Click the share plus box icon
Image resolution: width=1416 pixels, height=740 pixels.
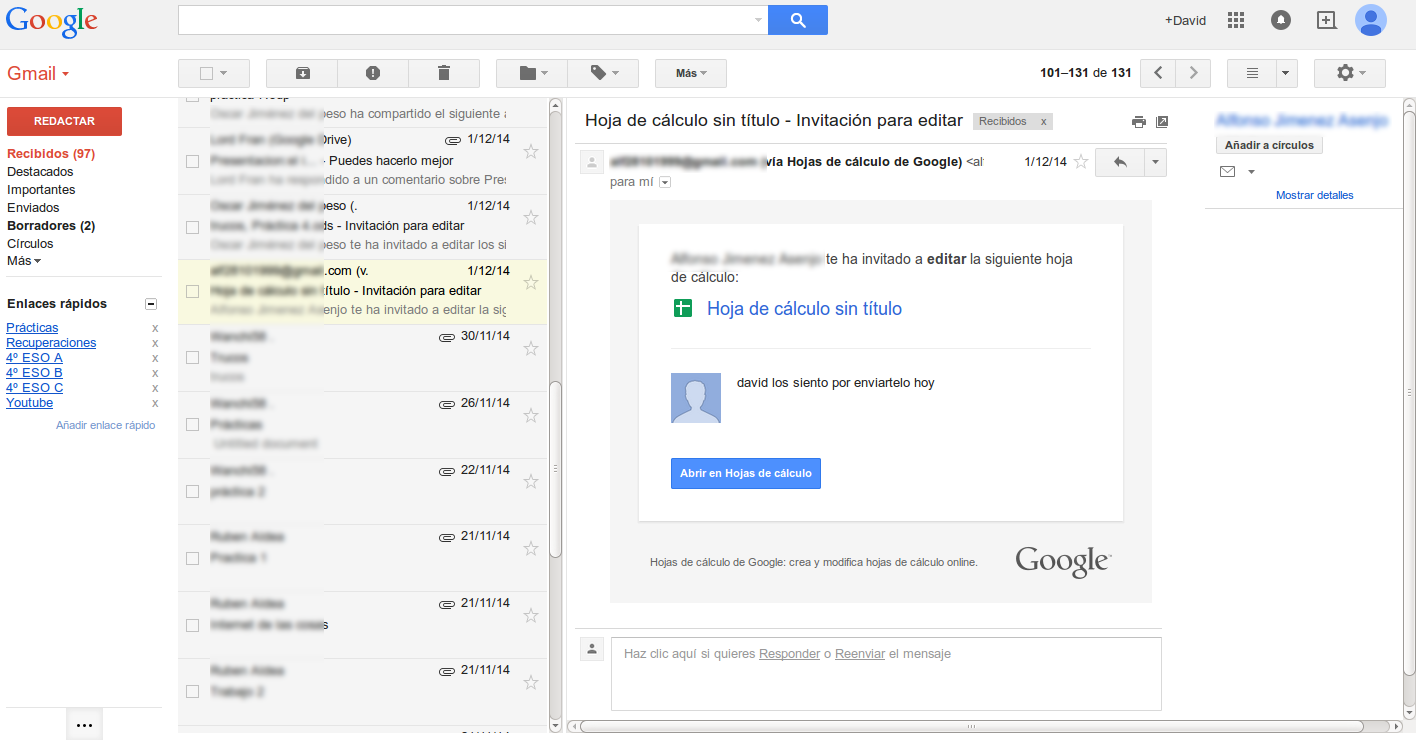click(x=1326, y=20)
